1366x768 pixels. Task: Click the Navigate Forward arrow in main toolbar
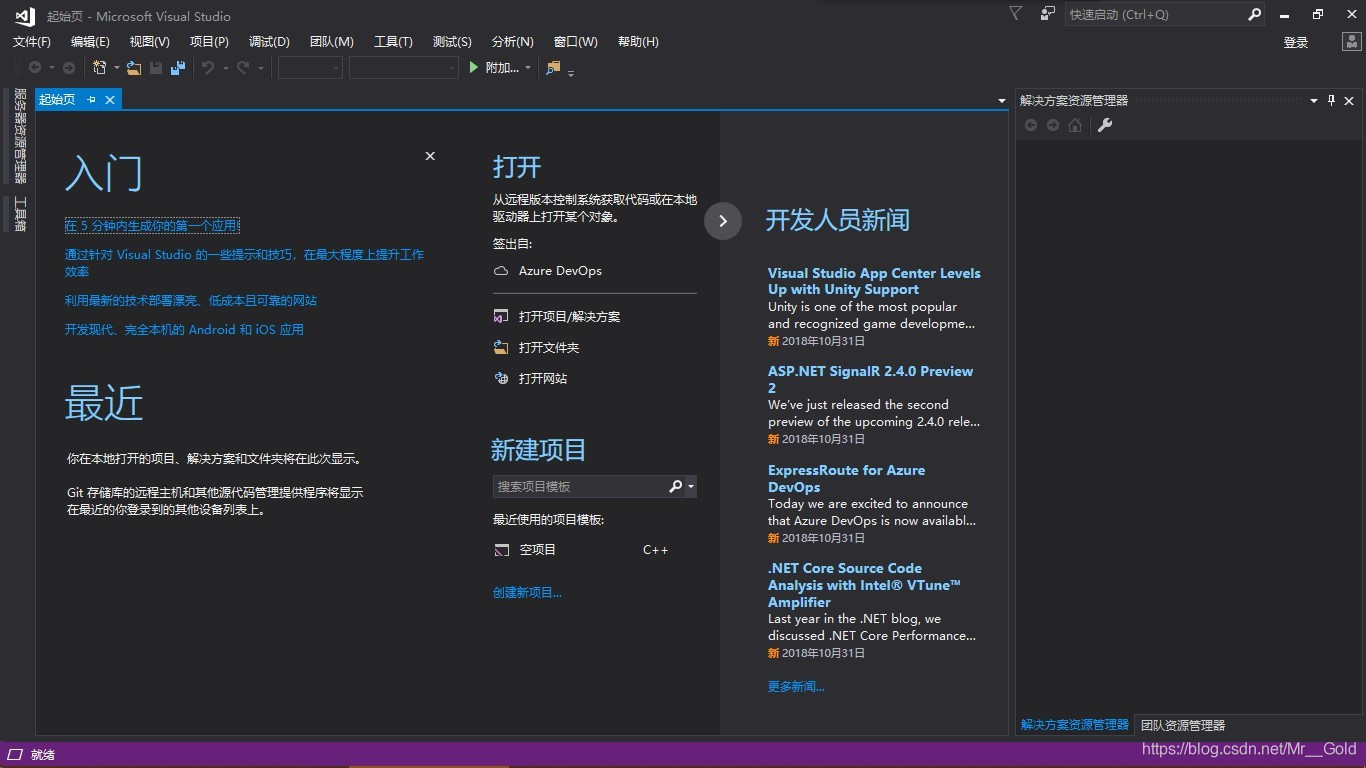69,68
